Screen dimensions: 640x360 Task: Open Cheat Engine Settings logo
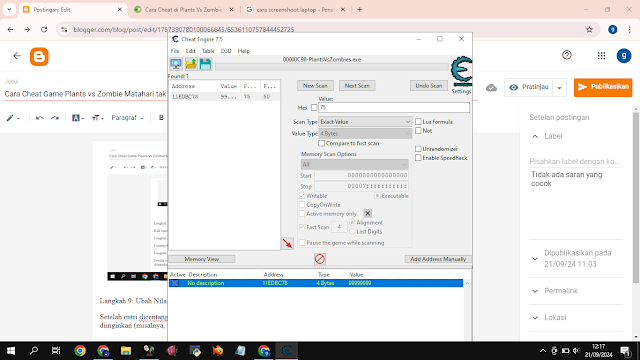point(461,71)
